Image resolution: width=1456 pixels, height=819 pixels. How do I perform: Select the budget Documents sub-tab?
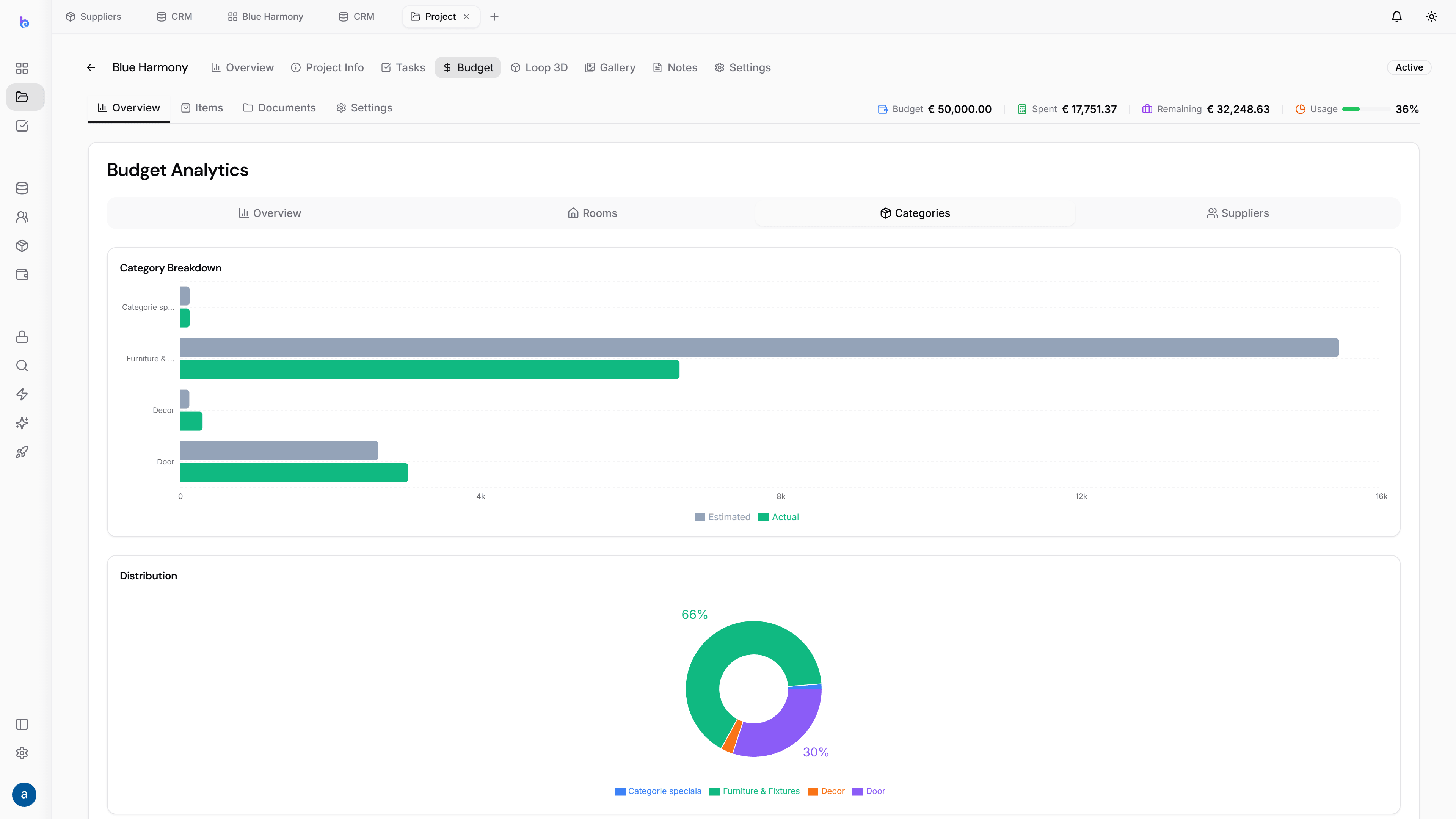click(x=279, y=107)
